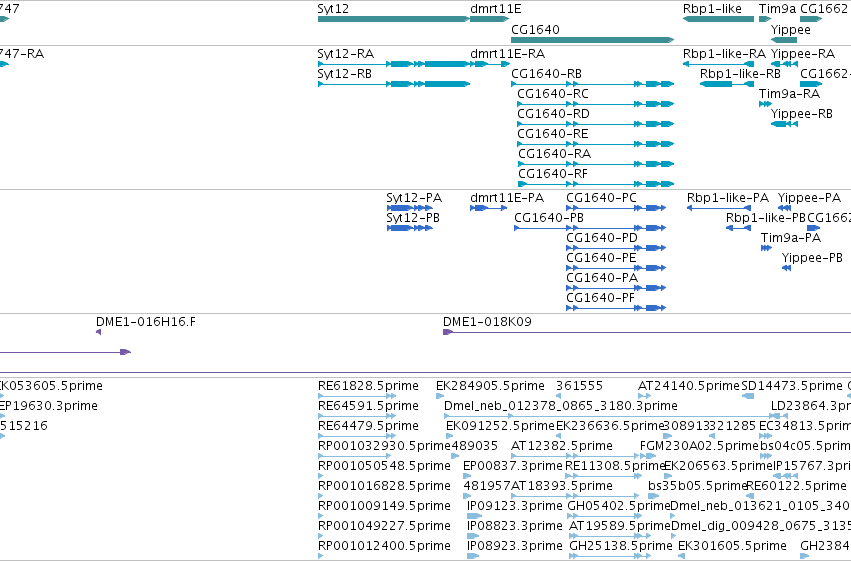The width and height of the screenshot is (851, 561).
Task: Click transcript CG1640-RA
Action: click(x=596, y=164)
